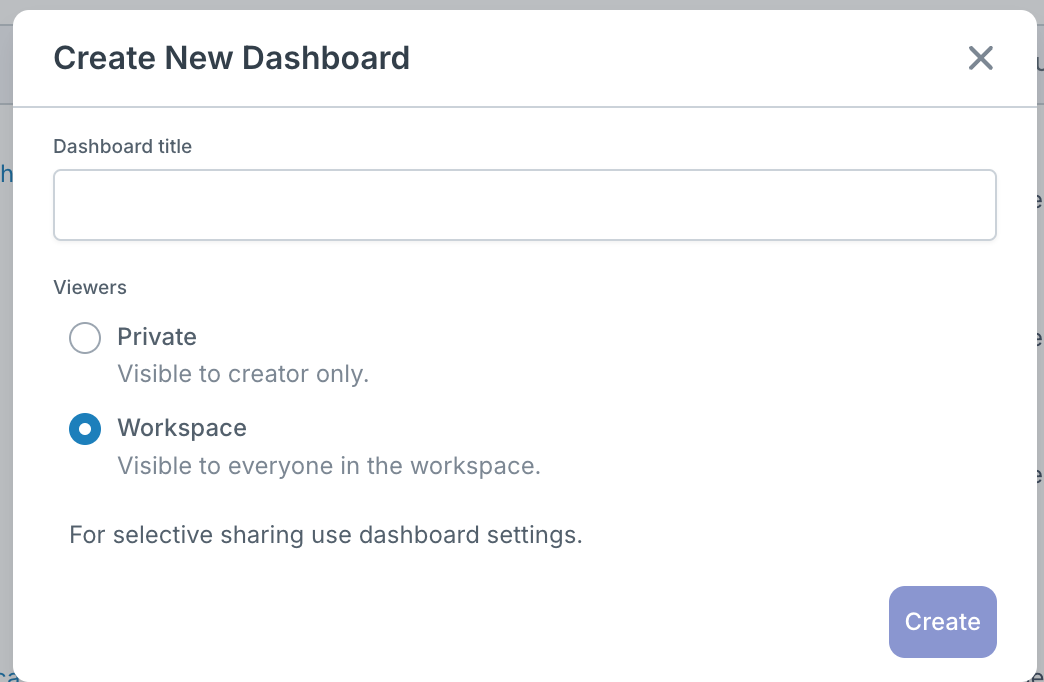The height and width of the screenshot is (682, 1044).
Task: Click the selective sharing hint text
Action: click(x=325, y=535)
